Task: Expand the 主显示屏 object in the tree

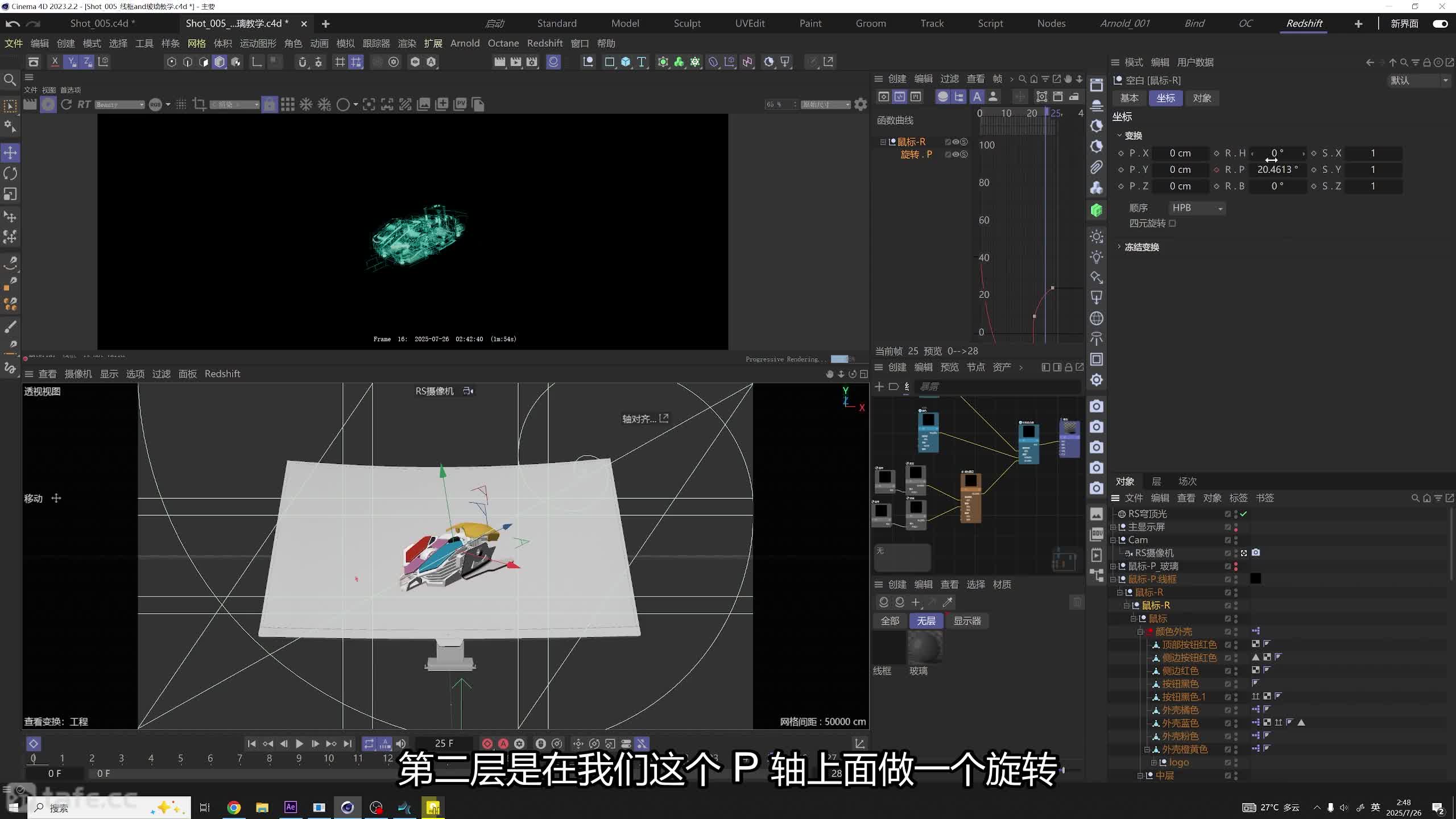Action: click(1114, 527)
